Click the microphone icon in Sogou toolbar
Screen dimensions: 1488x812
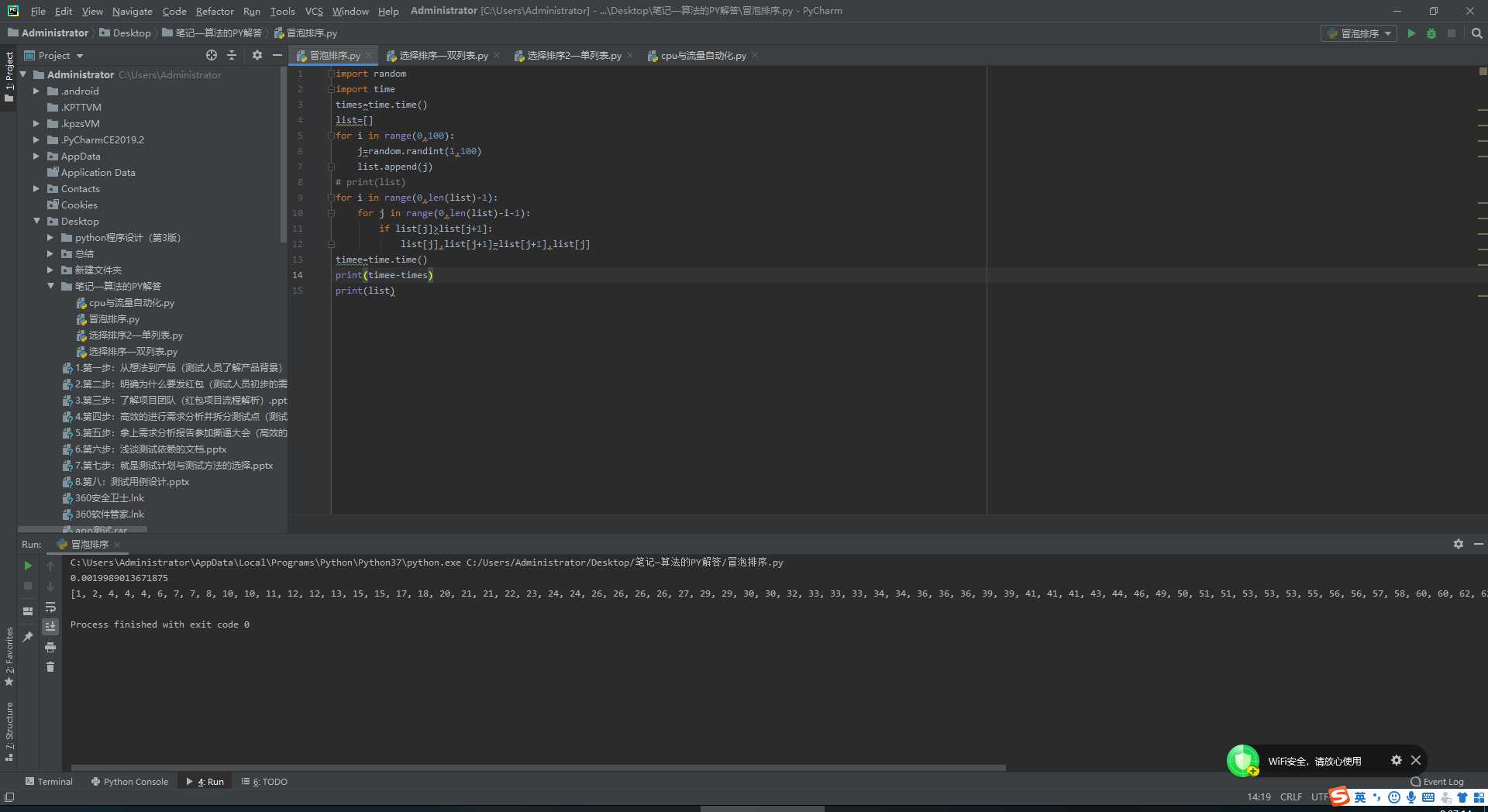(1410, 797)
